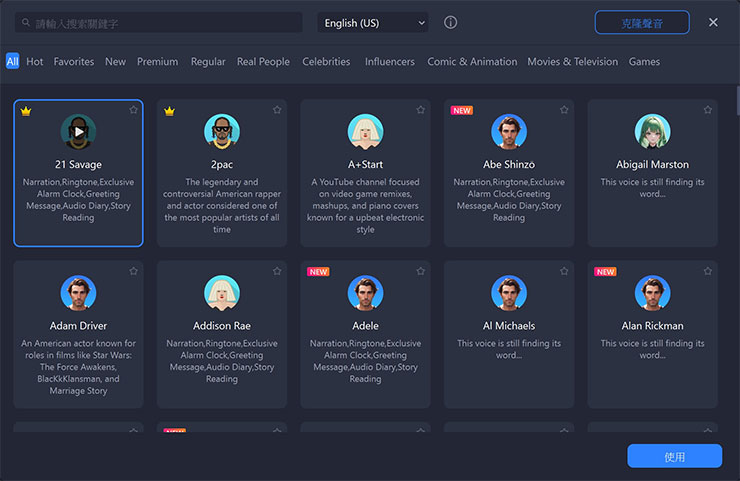Open the English (US) language dropdown
Screen dimensions: 740x481
[372, 22]
